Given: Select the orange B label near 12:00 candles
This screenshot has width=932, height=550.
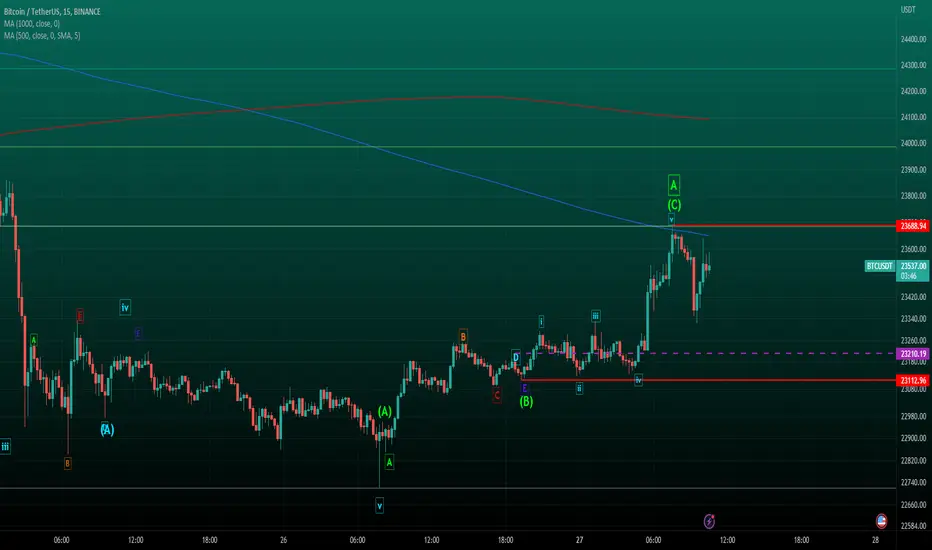Looking at the screenshot, I should 463,337.
